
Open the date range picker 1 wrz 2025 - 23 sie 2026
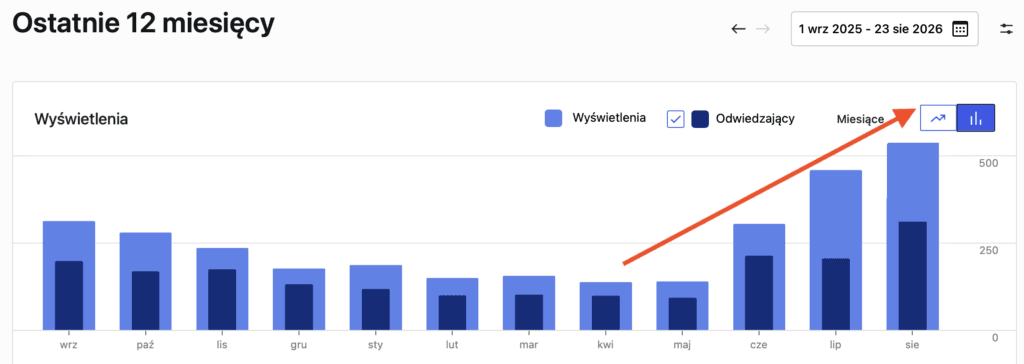(884, 29)
